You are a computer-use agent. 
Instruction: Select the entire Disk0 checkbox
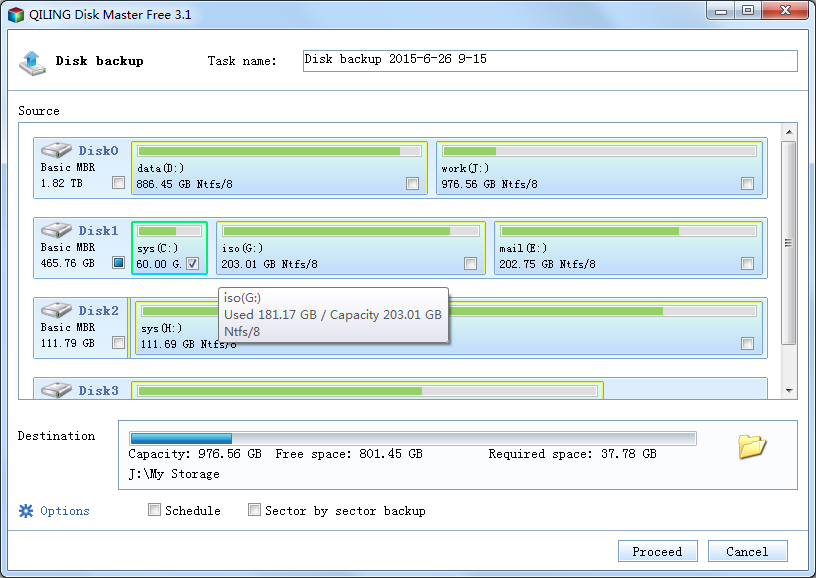119,183
